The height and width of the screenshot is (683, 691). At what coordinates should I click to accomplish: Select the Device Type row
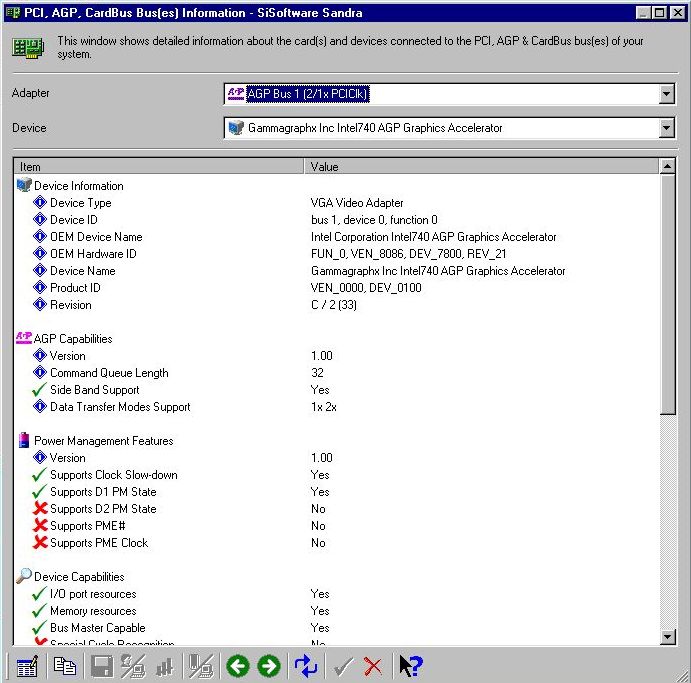[337, 203]
